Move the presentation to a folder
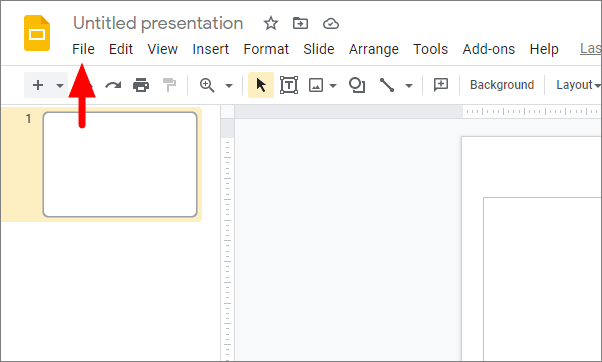 tap(300, 23)
